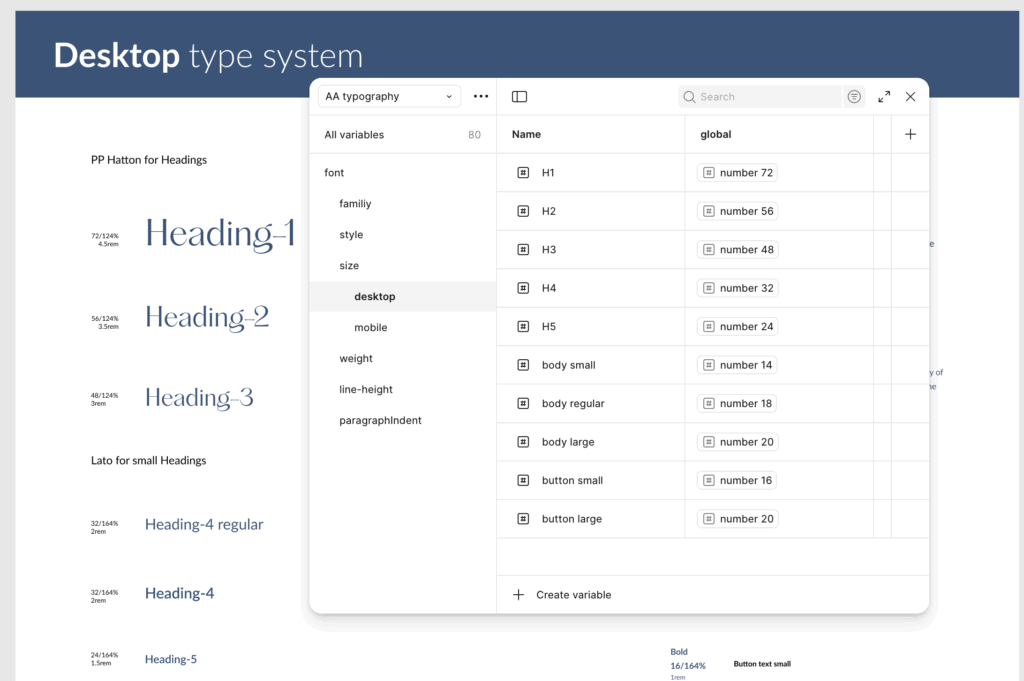This screenshot has width=1024, height=681.
Task: Expand the variables panel to full size
Action: [884, 97]
